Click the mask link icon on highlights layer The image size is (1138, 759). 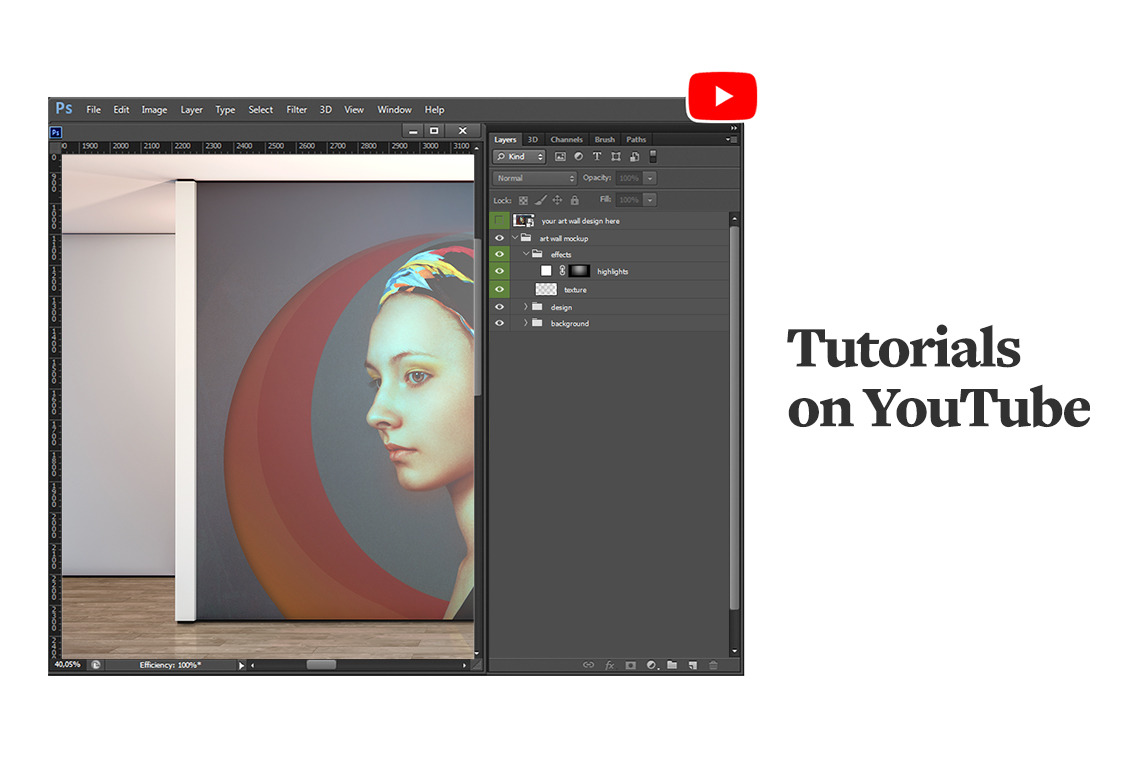(x=562, y=271)
